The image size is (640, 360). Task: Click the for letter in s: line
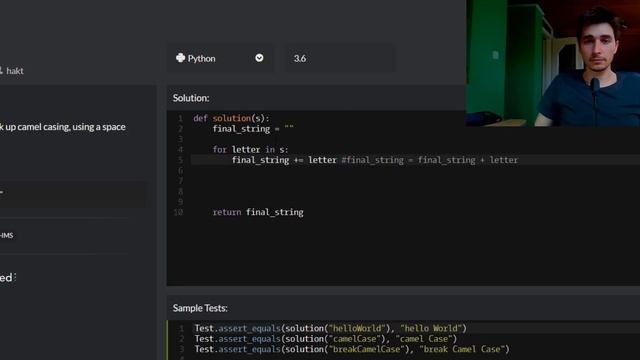[x=250, y=150]
